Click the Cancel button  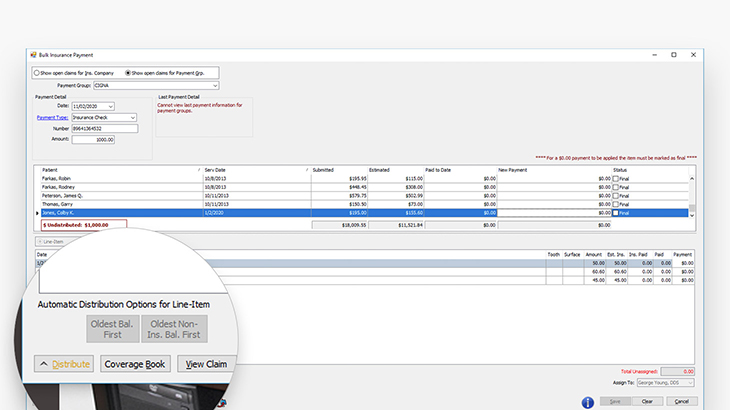pos(680,401)
